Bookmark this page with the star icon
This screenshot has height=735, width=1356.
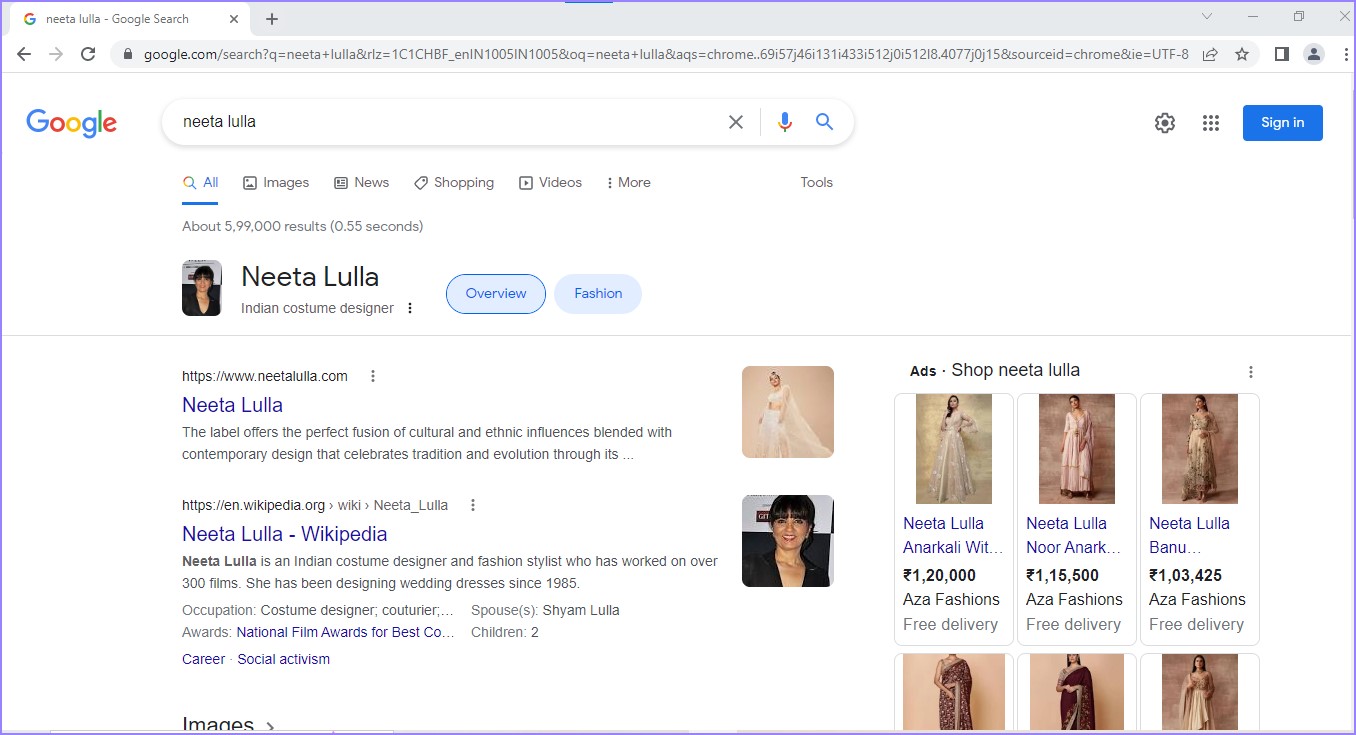pyautogui.click(x=1239, y=54)
